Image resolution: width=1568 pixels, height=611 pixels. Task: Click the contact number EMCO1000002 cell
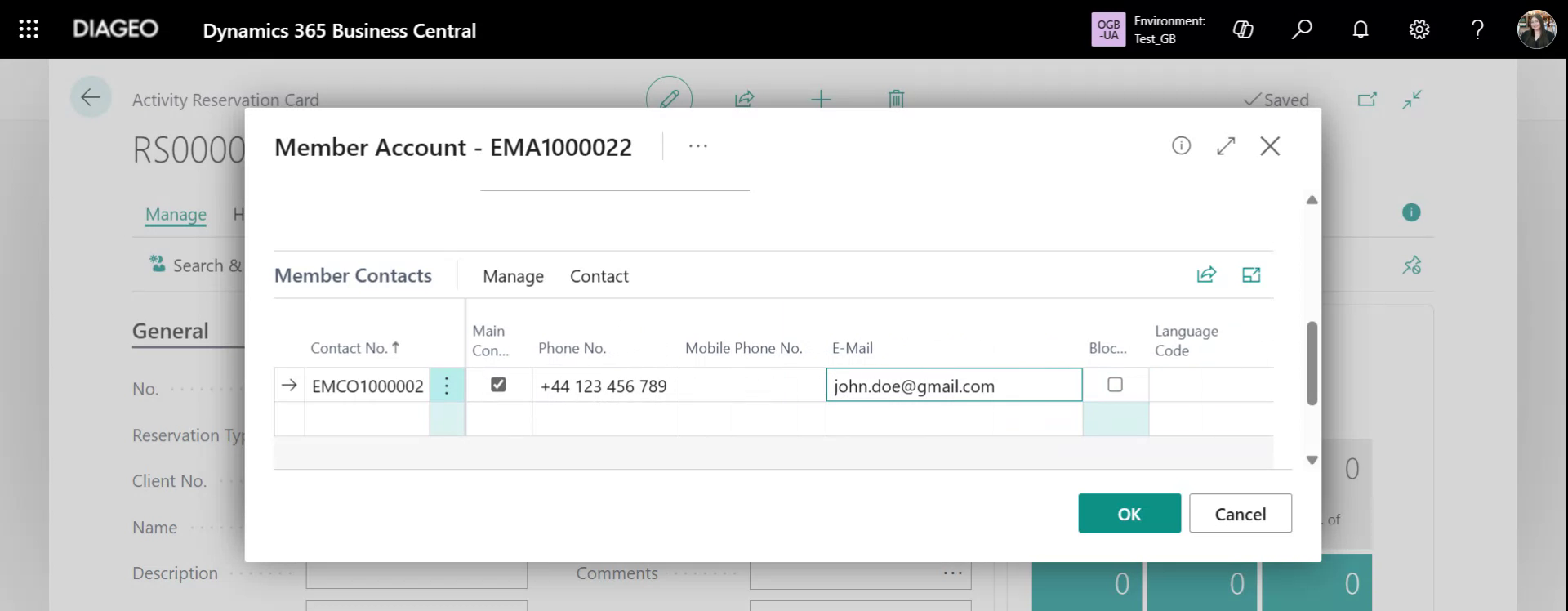pyautogui.click(x=367, y=386)
